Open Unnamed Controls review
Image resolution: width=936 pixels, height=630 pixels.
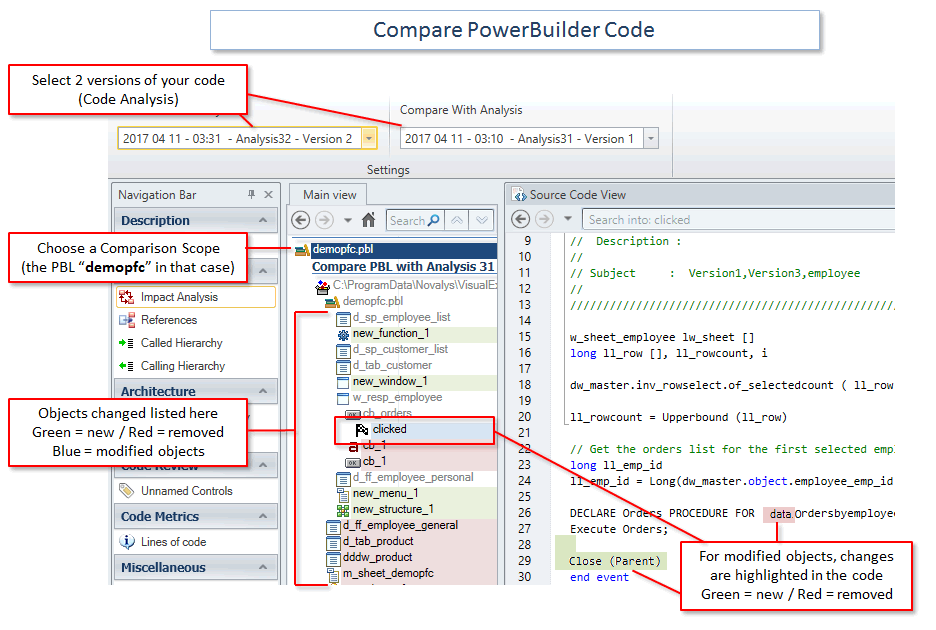click(x=186, y=491)
